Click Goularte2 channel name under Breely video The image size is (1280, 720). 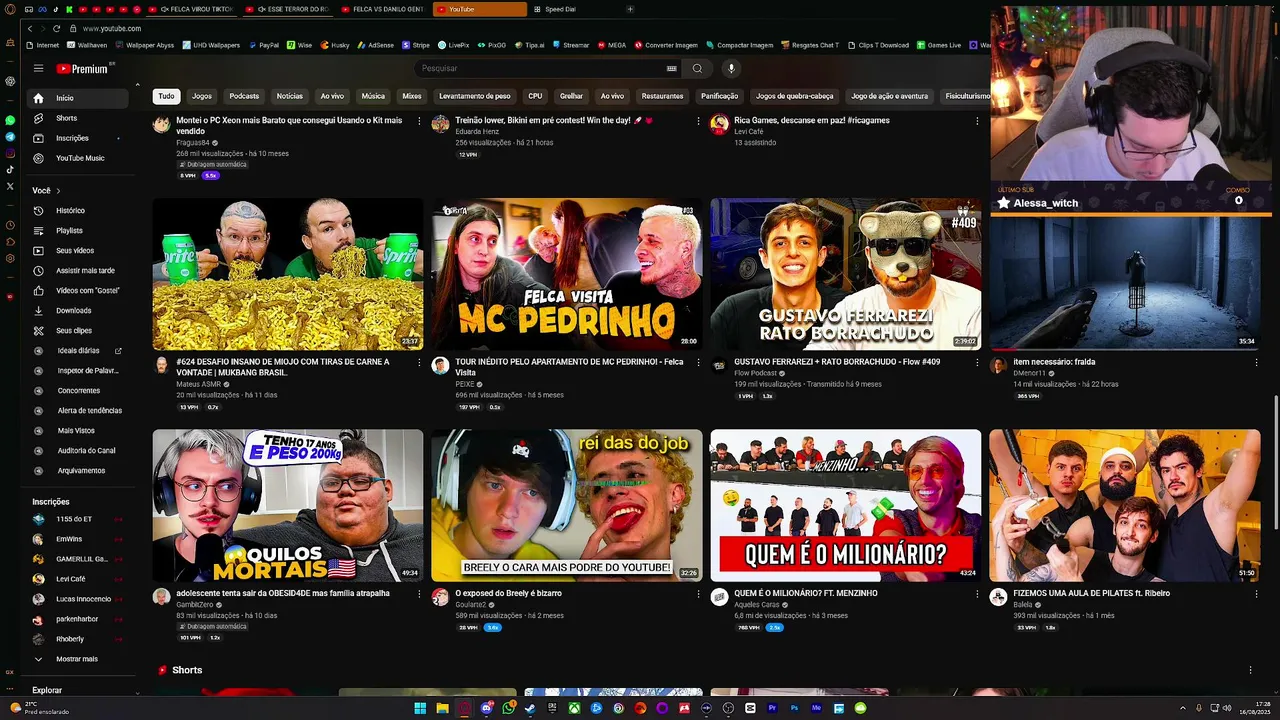pos(470,605)
